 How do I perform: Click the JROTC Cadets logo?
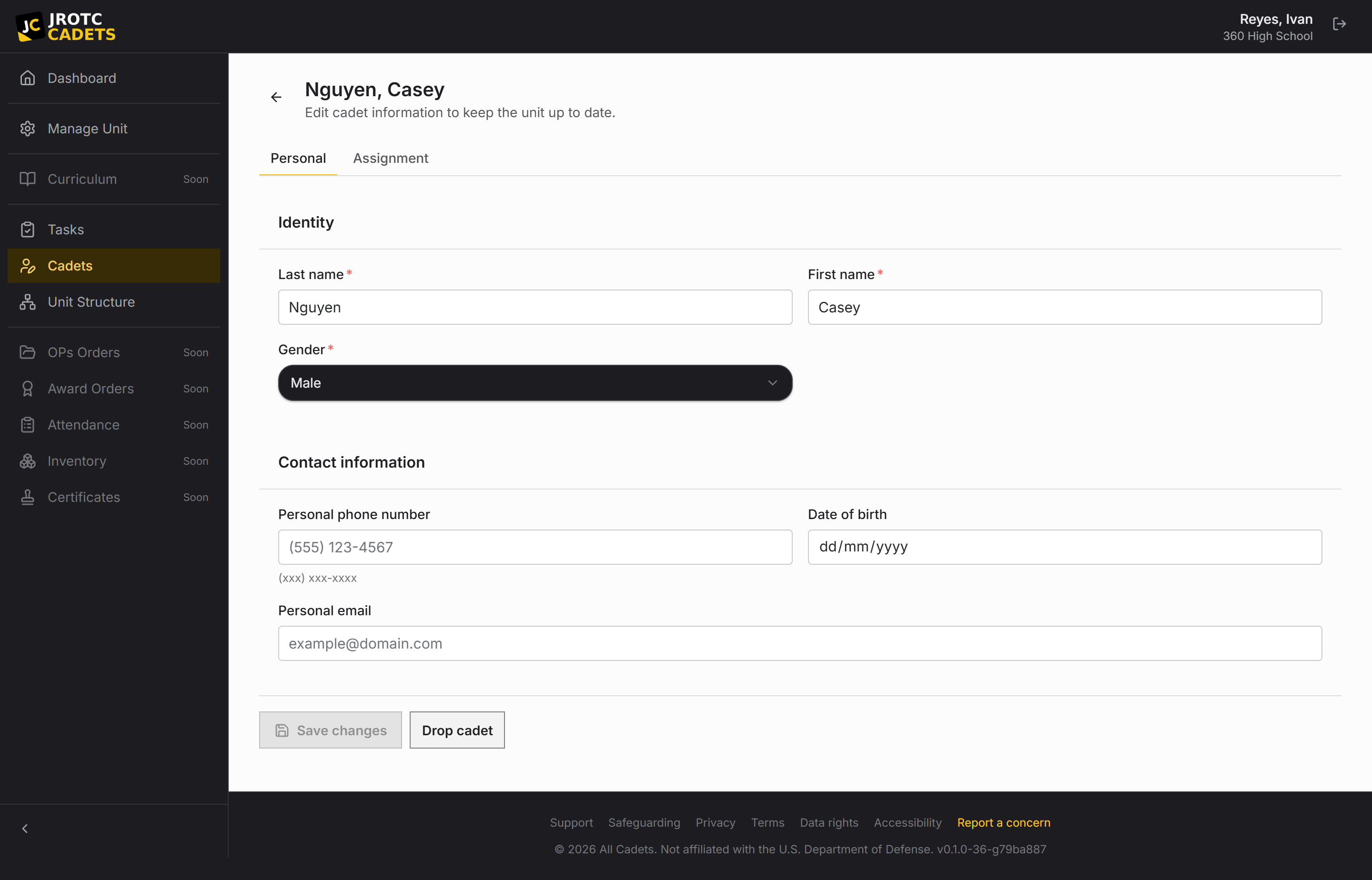[x=66, y=27]
